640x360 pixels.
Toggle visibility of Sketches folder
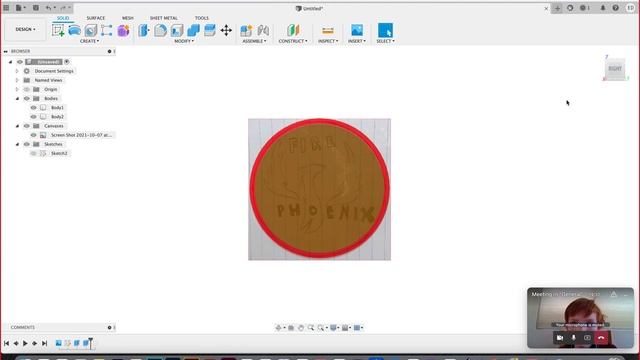tap(27, 144)
